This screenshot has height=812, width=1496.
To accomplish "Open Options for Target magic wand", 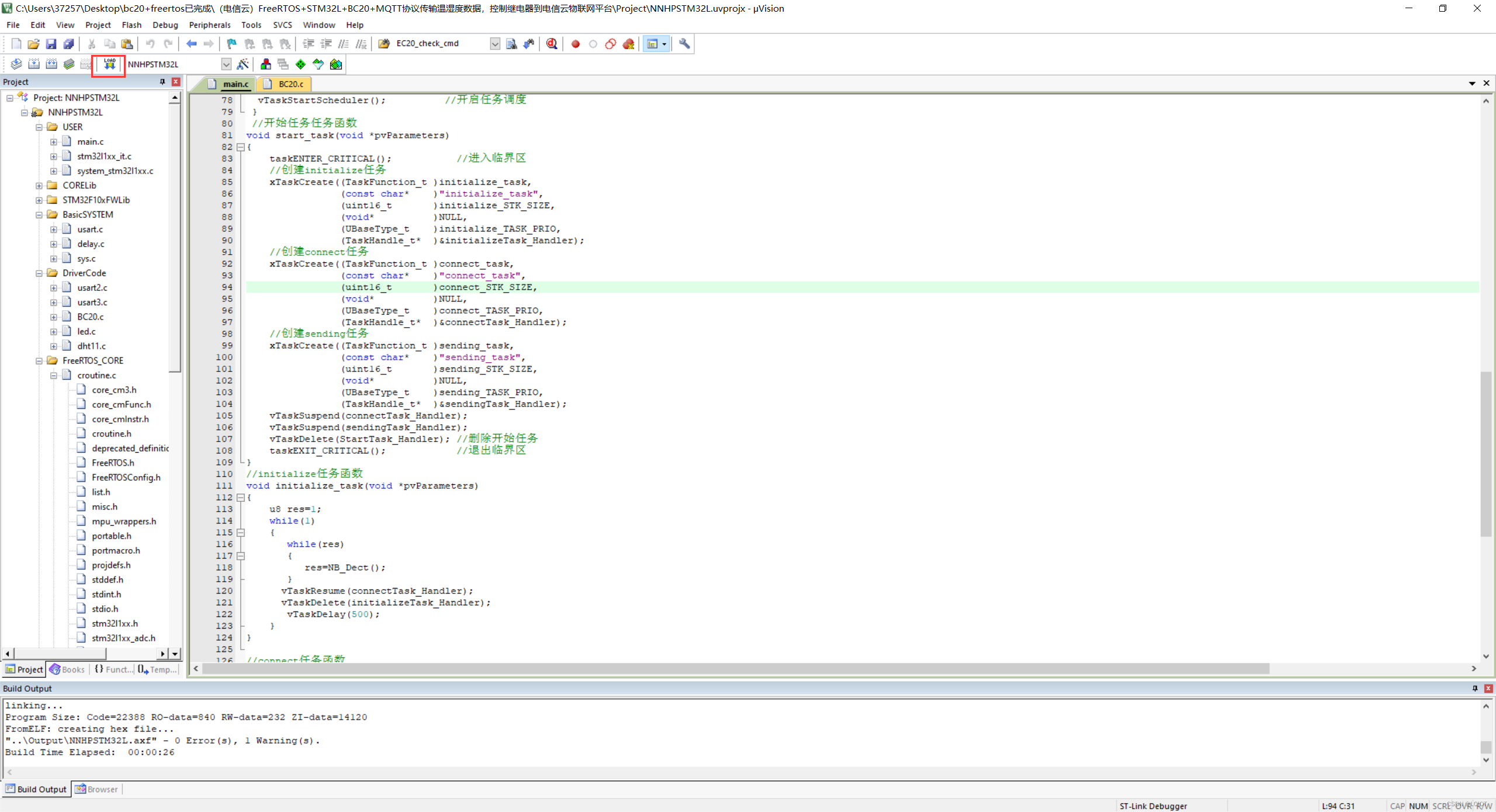I will [x=243, y=64].
